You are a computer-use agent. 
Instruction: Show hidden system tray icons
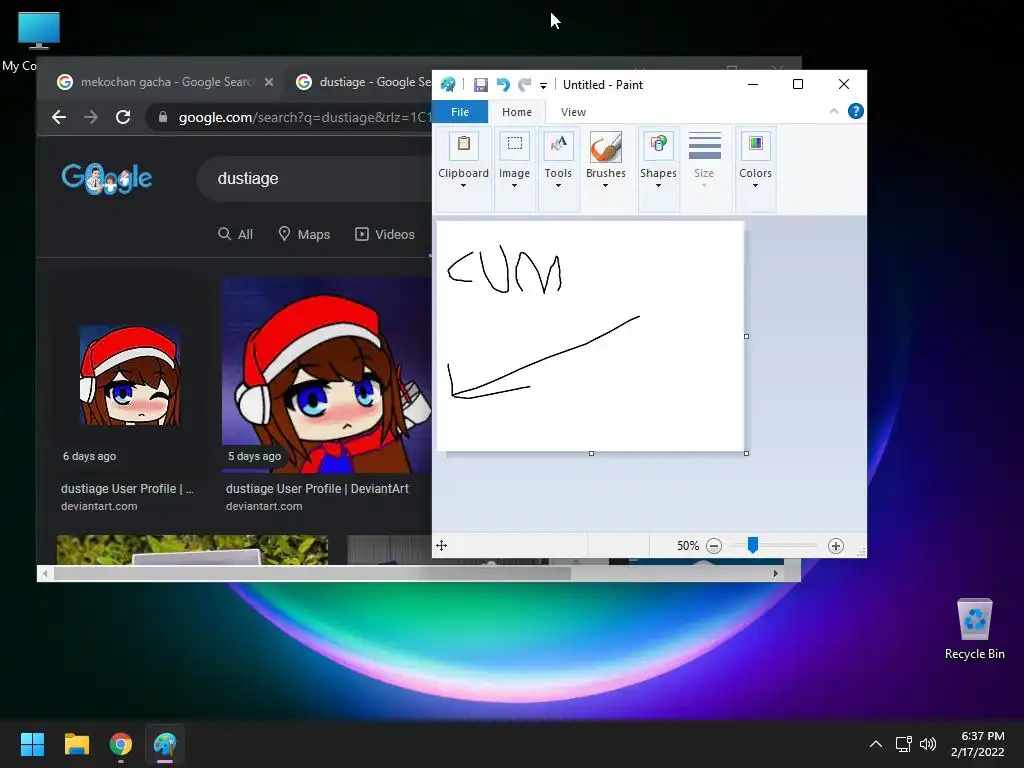(876, 744)
